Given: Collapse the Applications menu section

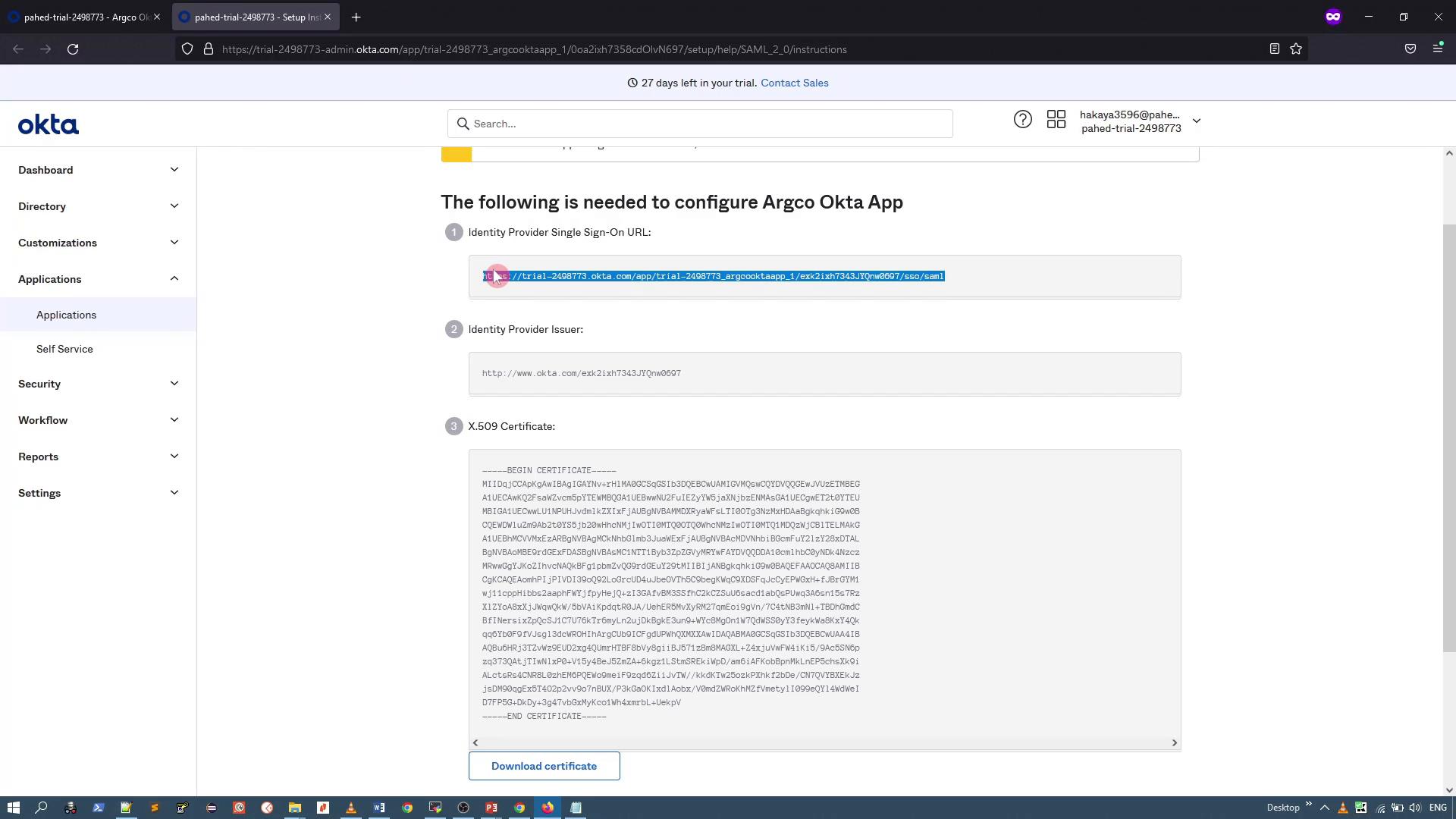Looking at the screenshot, I should pyautogui.click(x=98, y=279).
